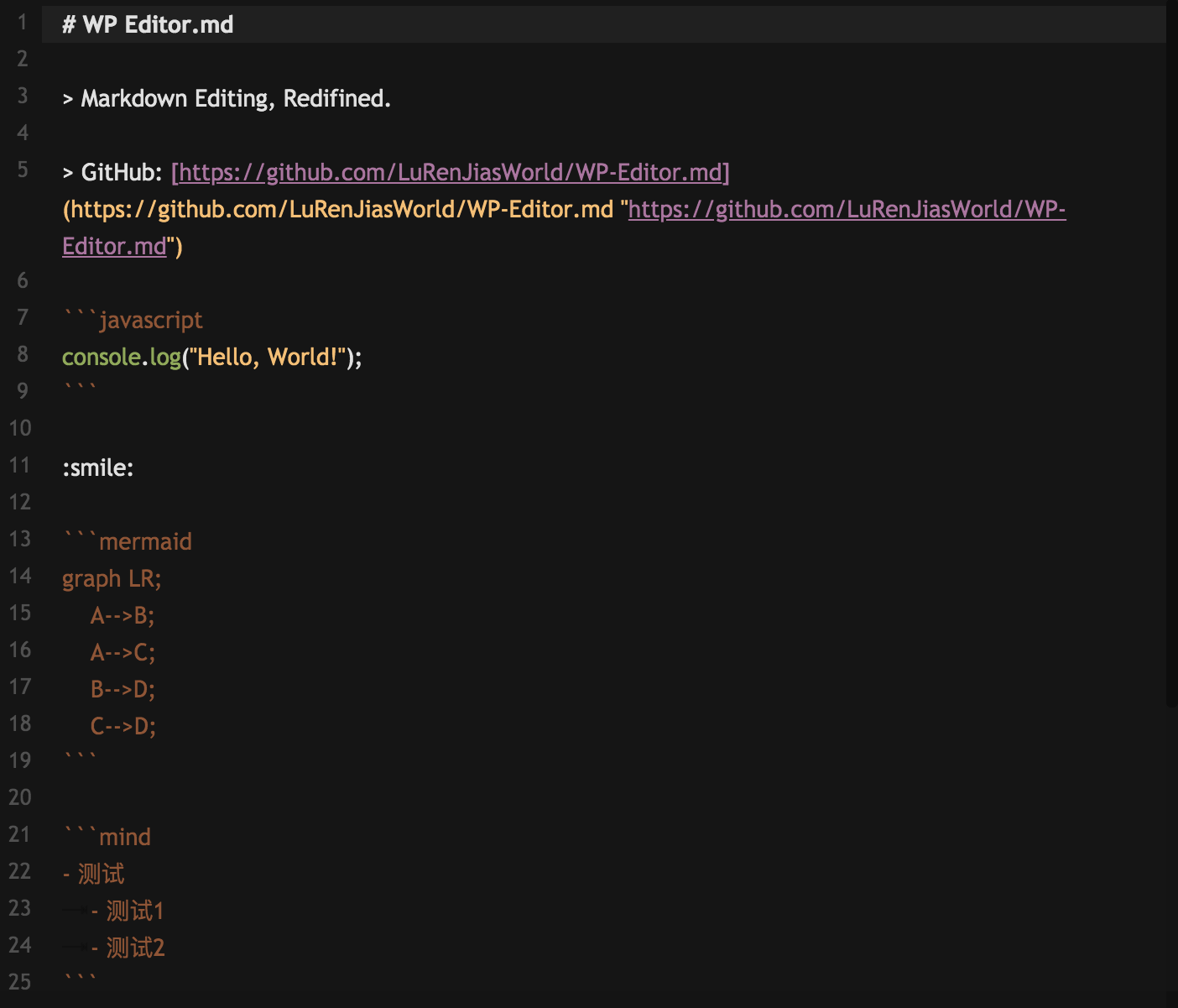Click the heading '# WP Editor.md'
Image resolution: width=1178 pixels, height=1008 pixels.
click(148, 24)
